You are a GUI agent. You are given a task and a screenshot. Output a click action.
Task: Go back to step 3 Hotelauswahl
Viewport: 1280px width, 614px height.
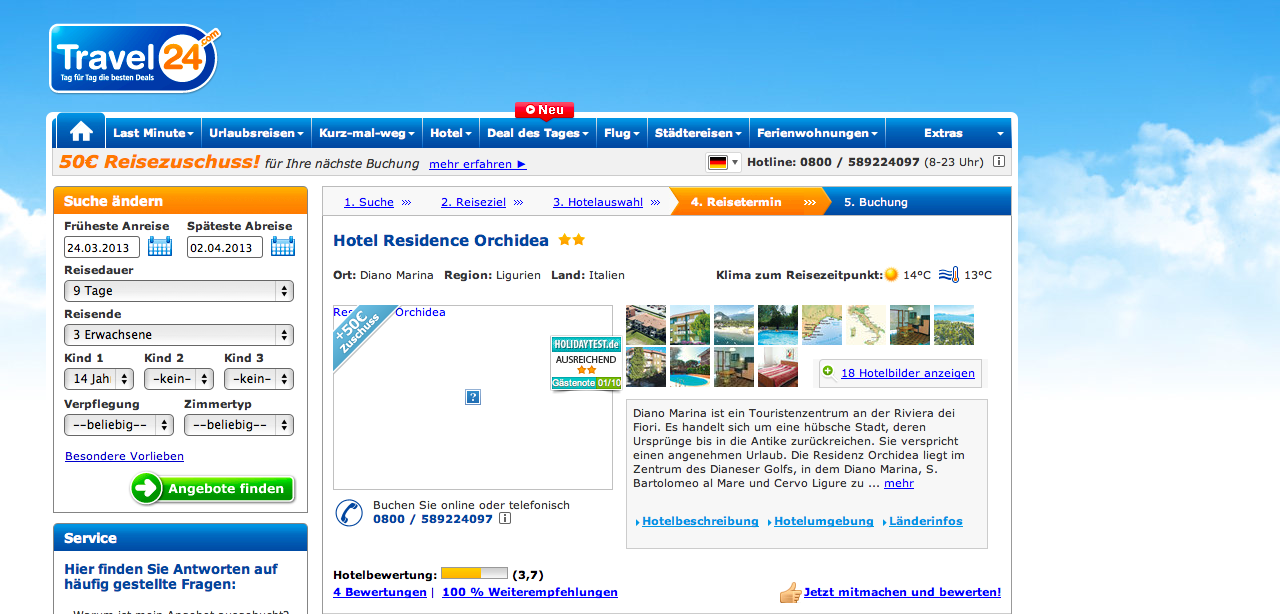[598, 202]
